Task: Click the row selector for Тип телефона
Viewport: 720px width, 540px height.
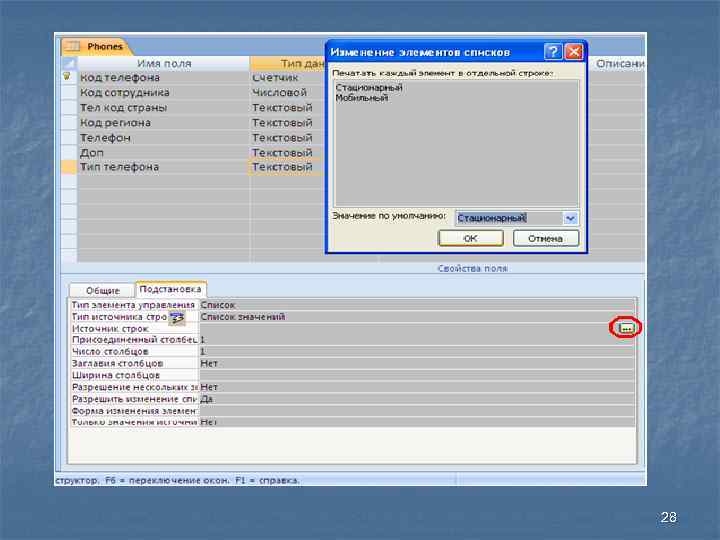Action: point(69,167)
